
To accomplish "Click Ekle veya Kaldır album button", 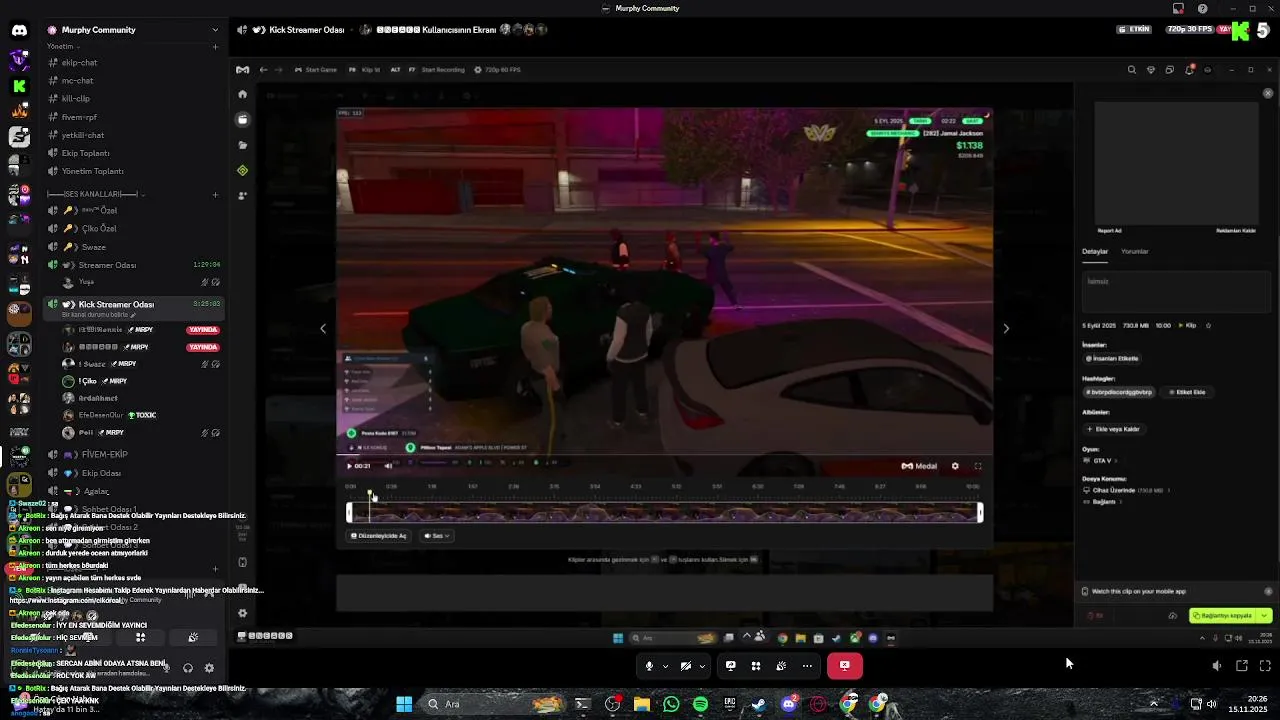I will pyautogui.click(x=1114, y=429).
